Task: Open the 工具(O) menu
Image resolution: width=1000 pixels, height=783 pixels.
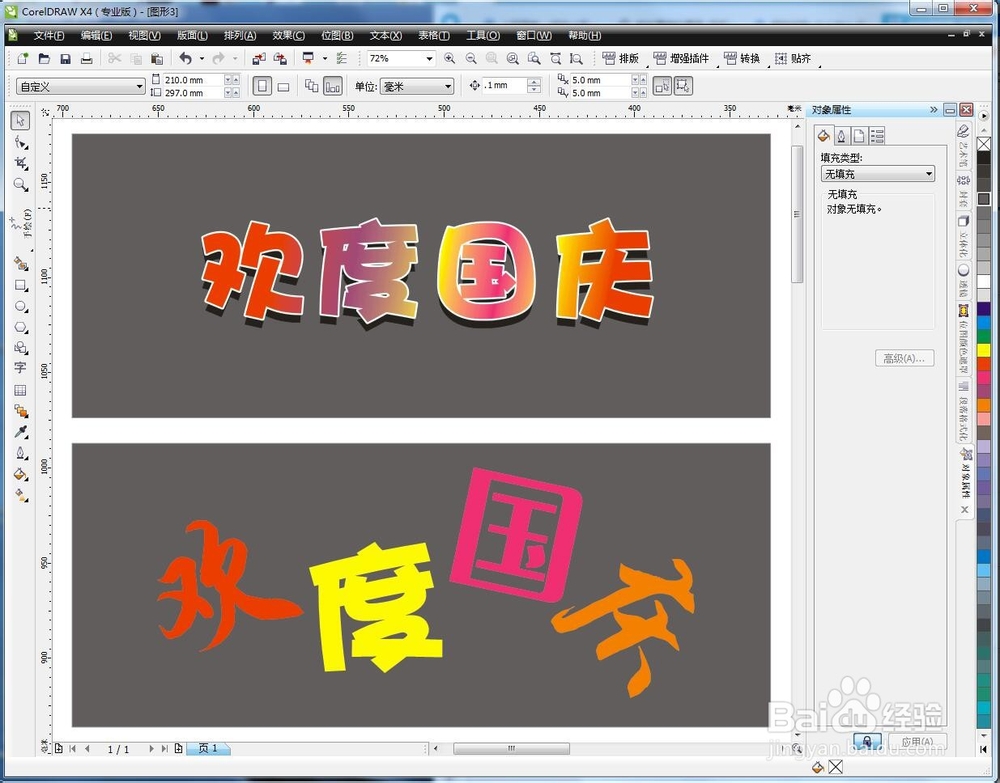Action: coord(483,36)
